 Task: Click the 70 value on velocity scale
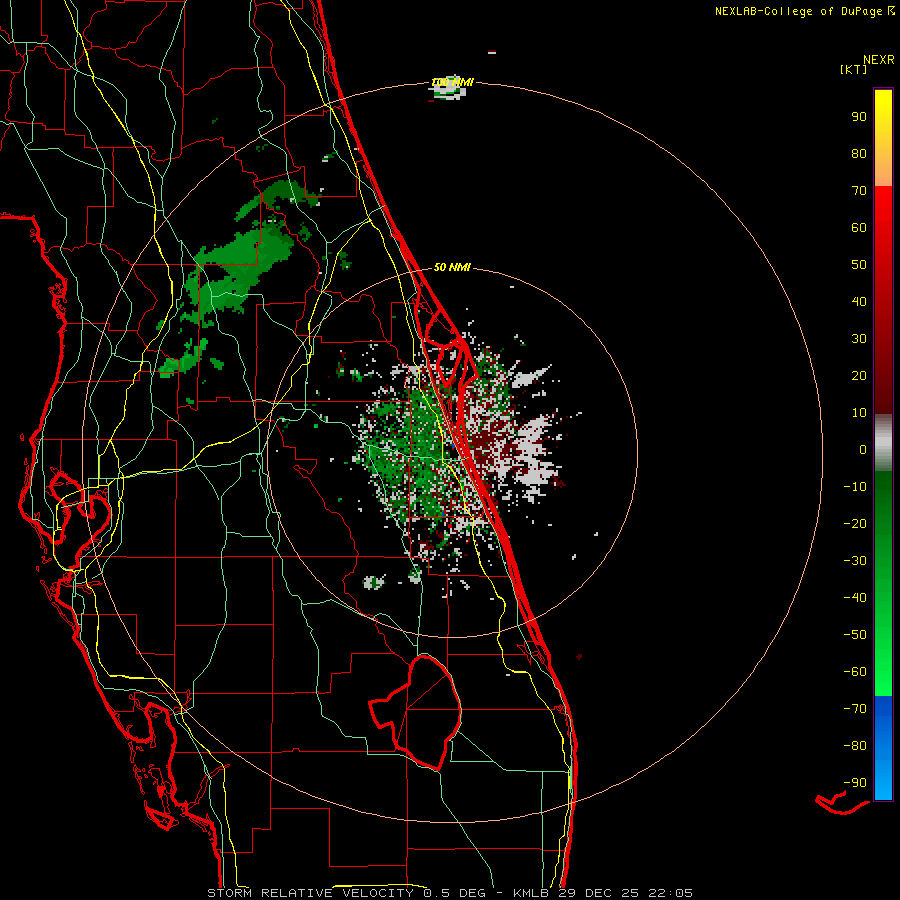(x=859, y=191)
